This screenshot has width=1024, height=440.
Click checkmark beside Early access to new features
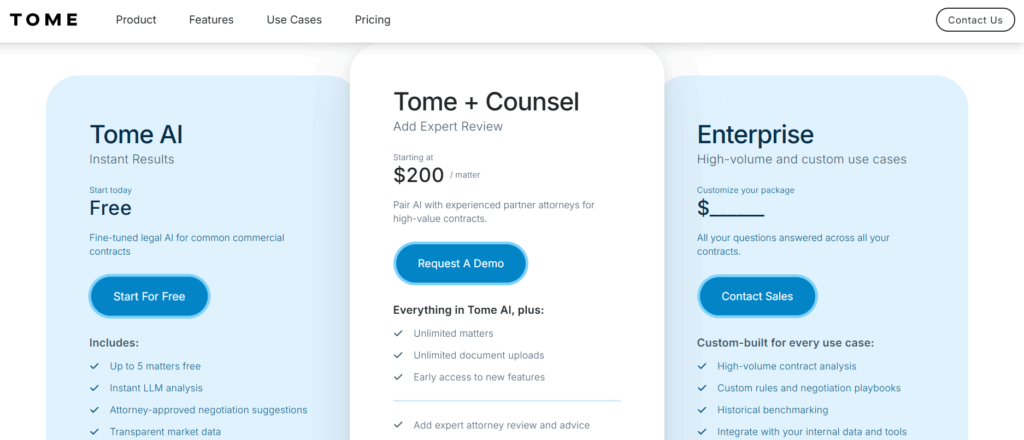[x=398, y=377]
